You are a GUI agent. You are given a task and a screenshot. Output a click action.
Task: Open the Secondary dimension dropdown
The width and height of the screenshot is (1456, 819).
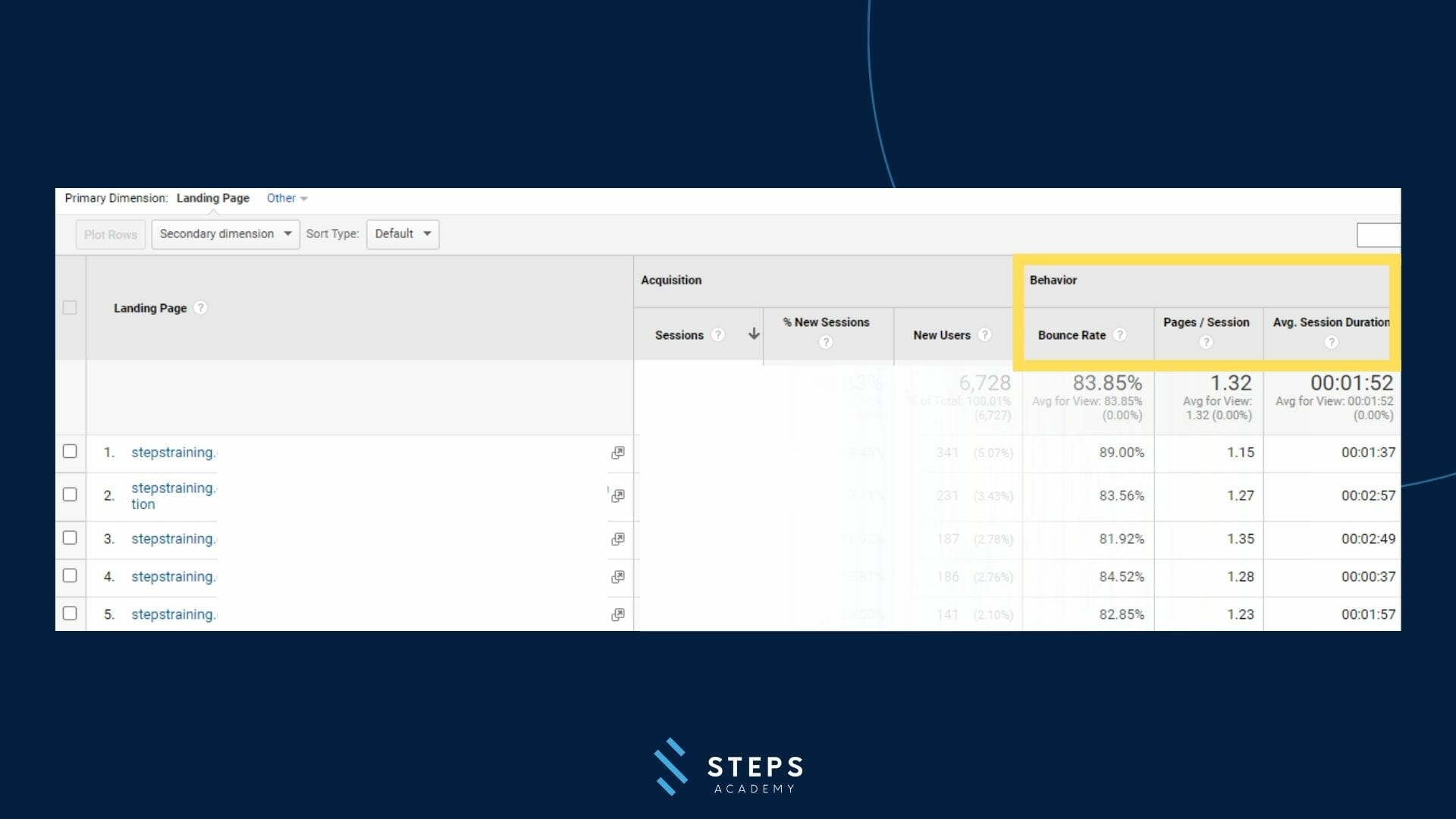pyautogui.click(x=225, y=234)
